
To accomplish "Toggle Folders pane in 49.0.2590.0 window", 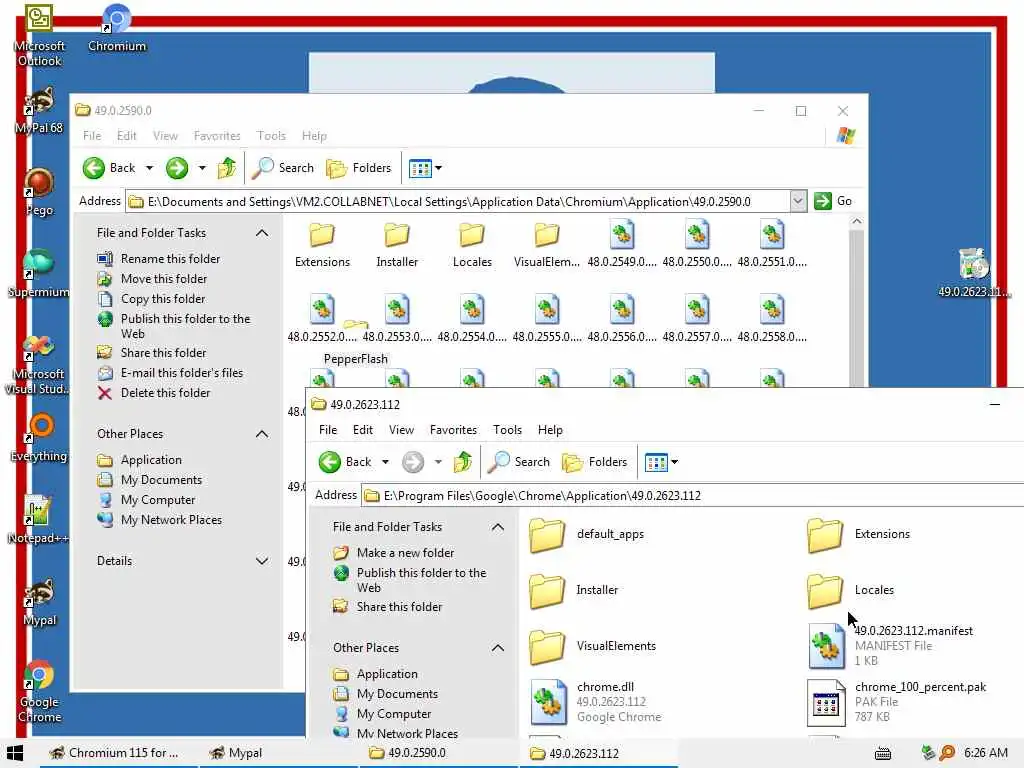I will [x=359, y=168].
